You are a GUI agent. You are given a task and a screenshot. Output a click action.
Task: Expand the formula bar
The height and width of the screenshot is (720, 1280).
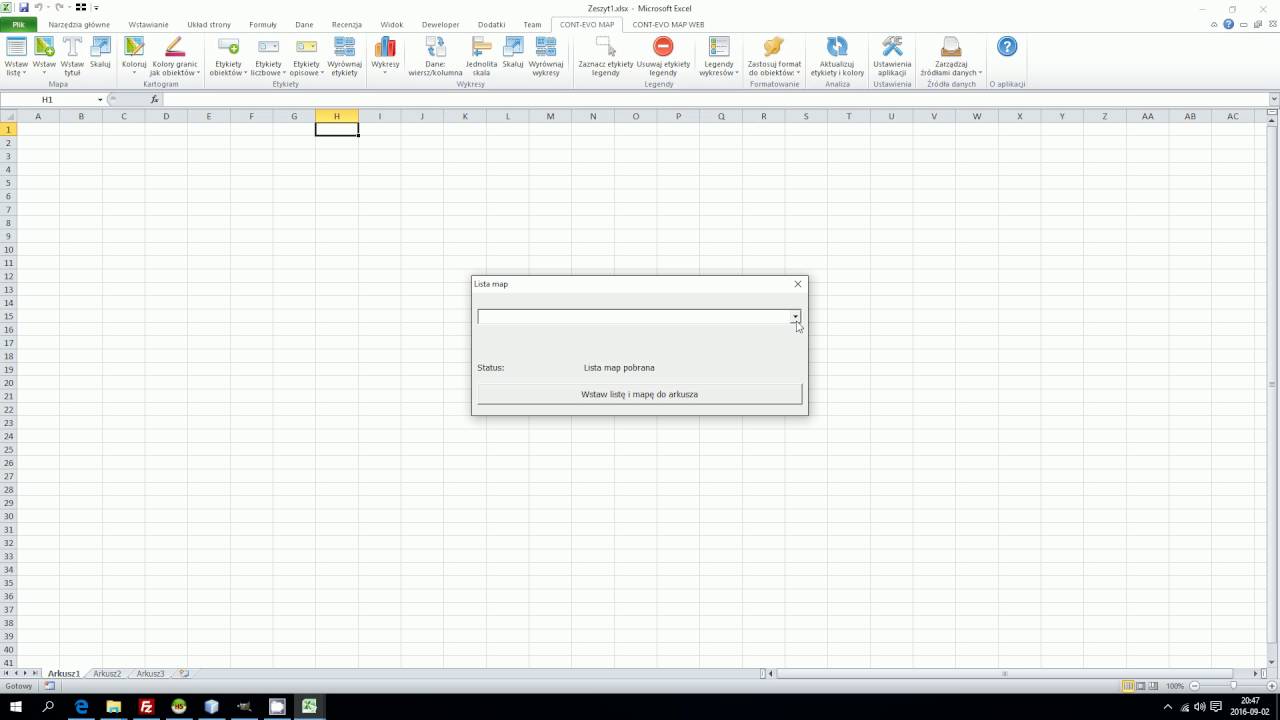(x=1273, y=100)
